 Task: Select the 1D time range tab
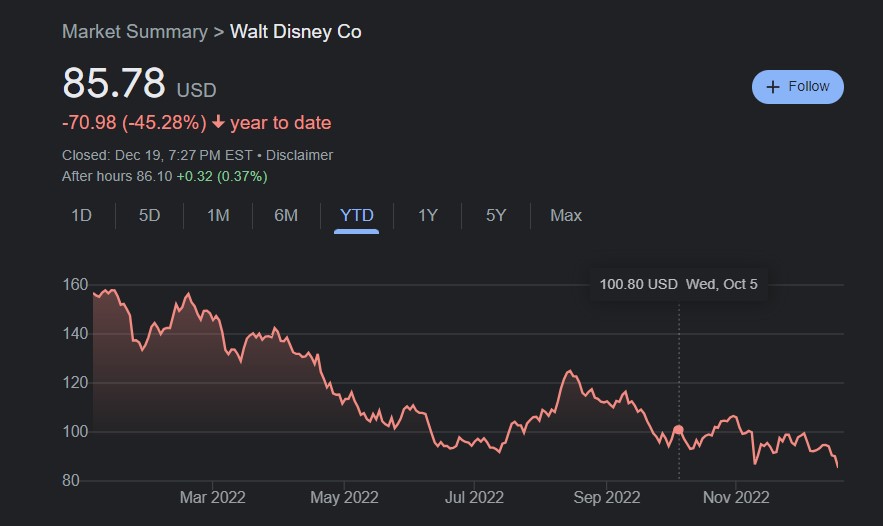click(82, 215)
